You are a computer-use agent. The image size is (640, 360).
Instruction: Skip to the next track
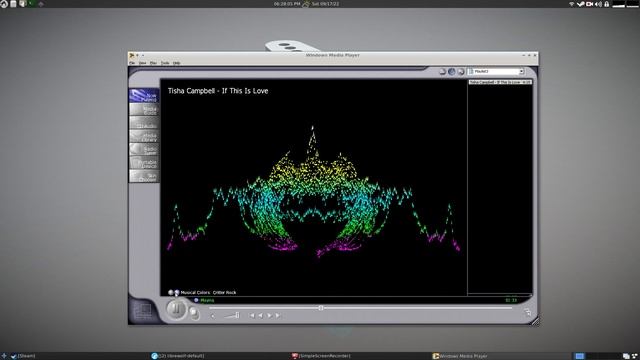(x=278, y=316)
